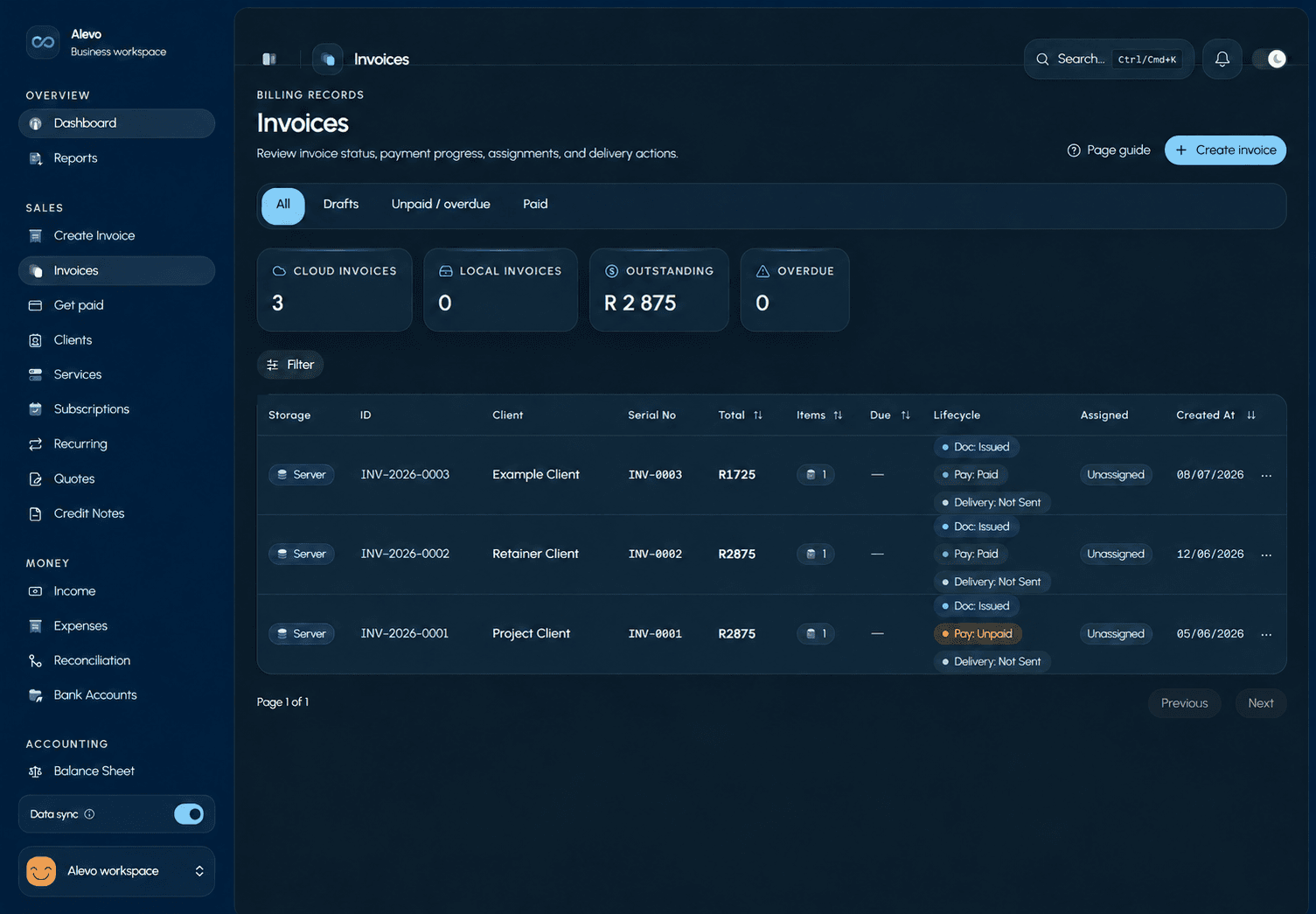Screen dimensions: 1316x914
Task: Click the Alevo infinity logo icon
Action: coord(42,42)
